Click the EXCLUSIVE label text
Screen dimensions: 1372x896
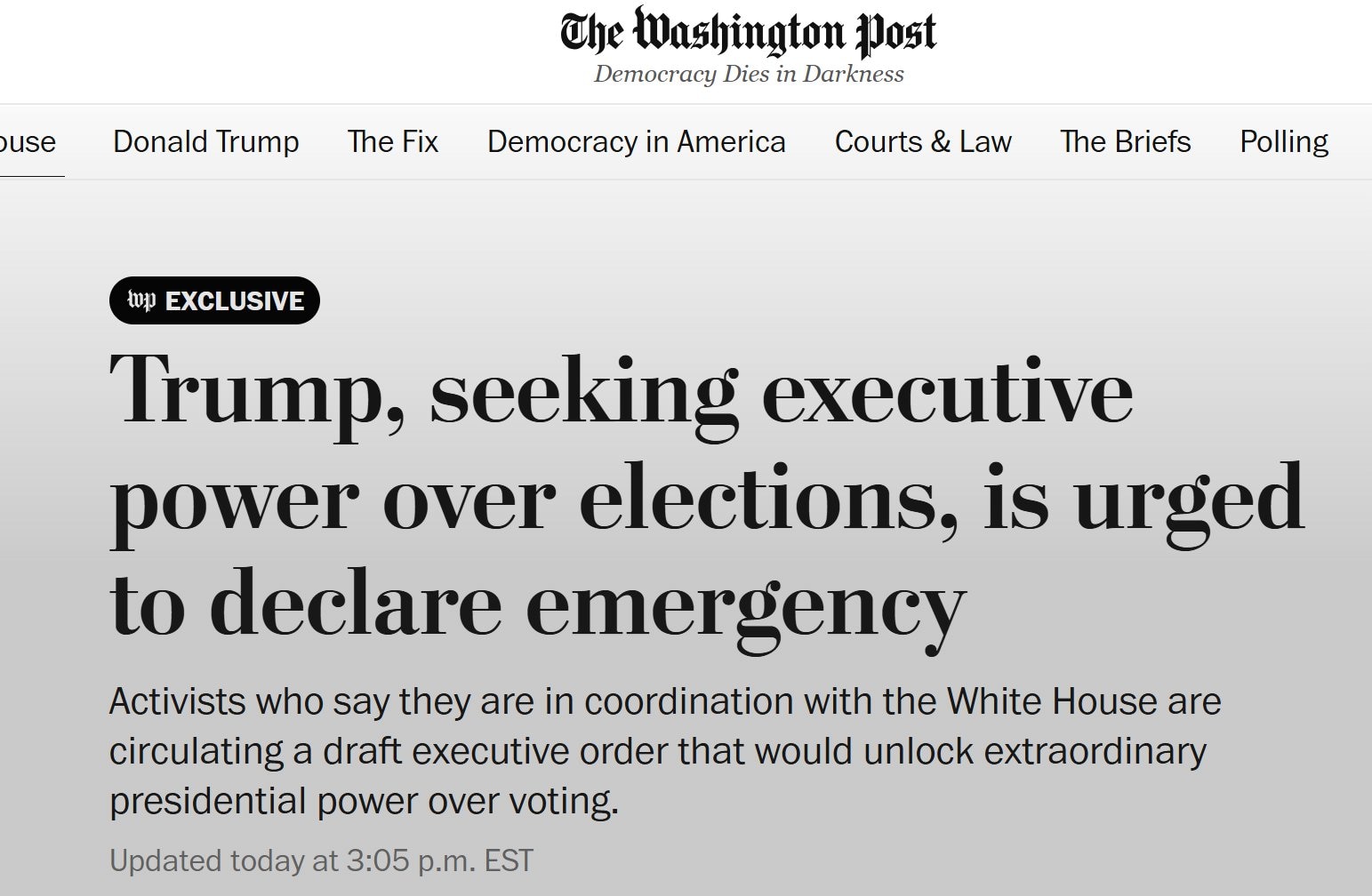click(x=235, y=301)
